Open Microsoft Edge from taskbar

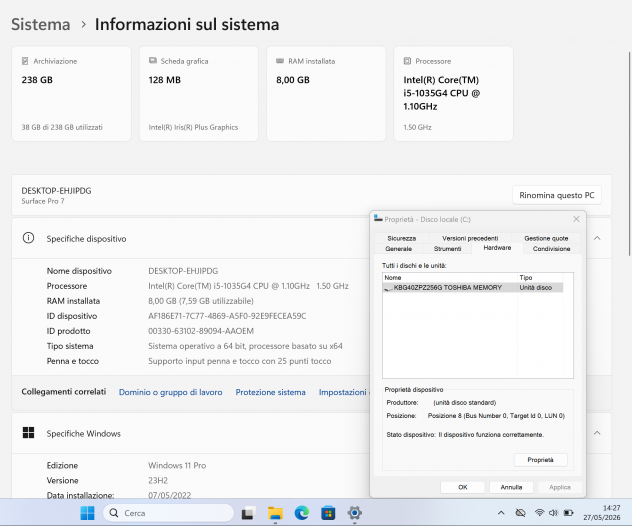pyautogui.click(x=301, y=513)
